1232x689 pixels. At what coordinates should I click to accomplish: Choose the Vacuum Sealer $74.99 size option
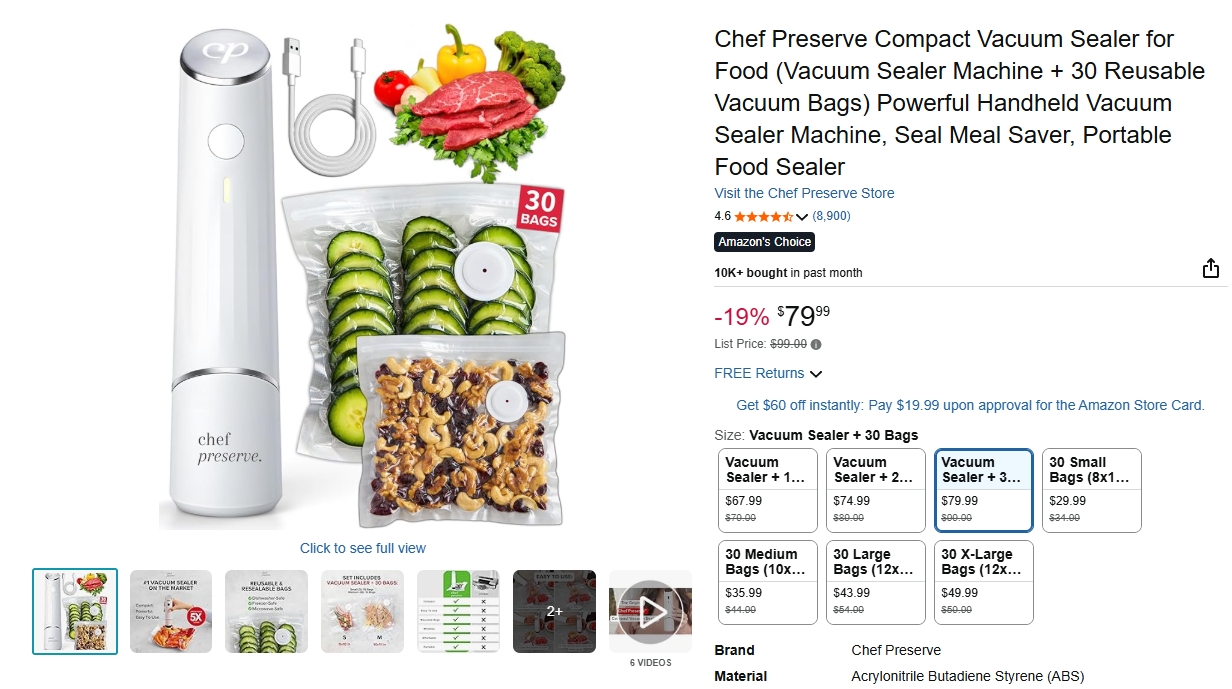(x=876, y=490)
